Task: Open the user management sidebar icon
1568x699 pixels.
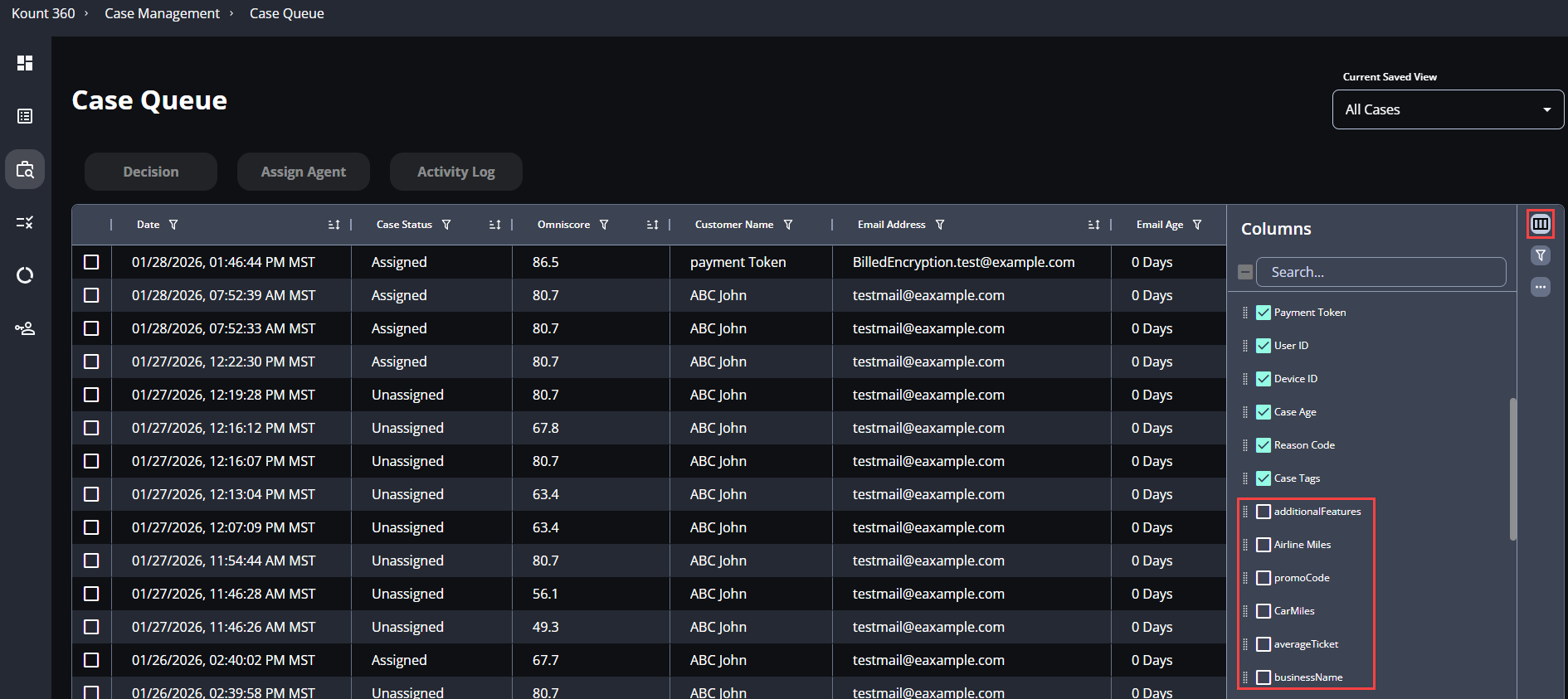Action: [25, 328]
